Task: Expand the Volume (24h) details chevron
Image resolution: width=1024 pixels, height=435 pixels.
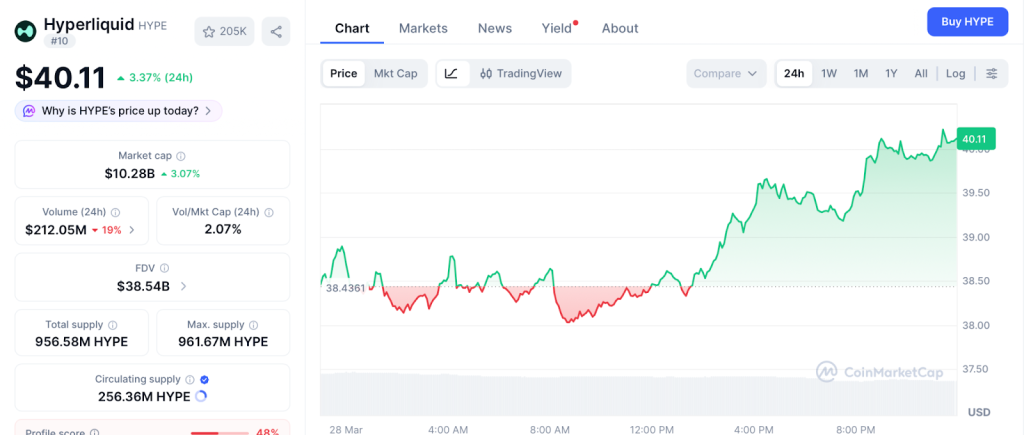Action: coord(132,230)
